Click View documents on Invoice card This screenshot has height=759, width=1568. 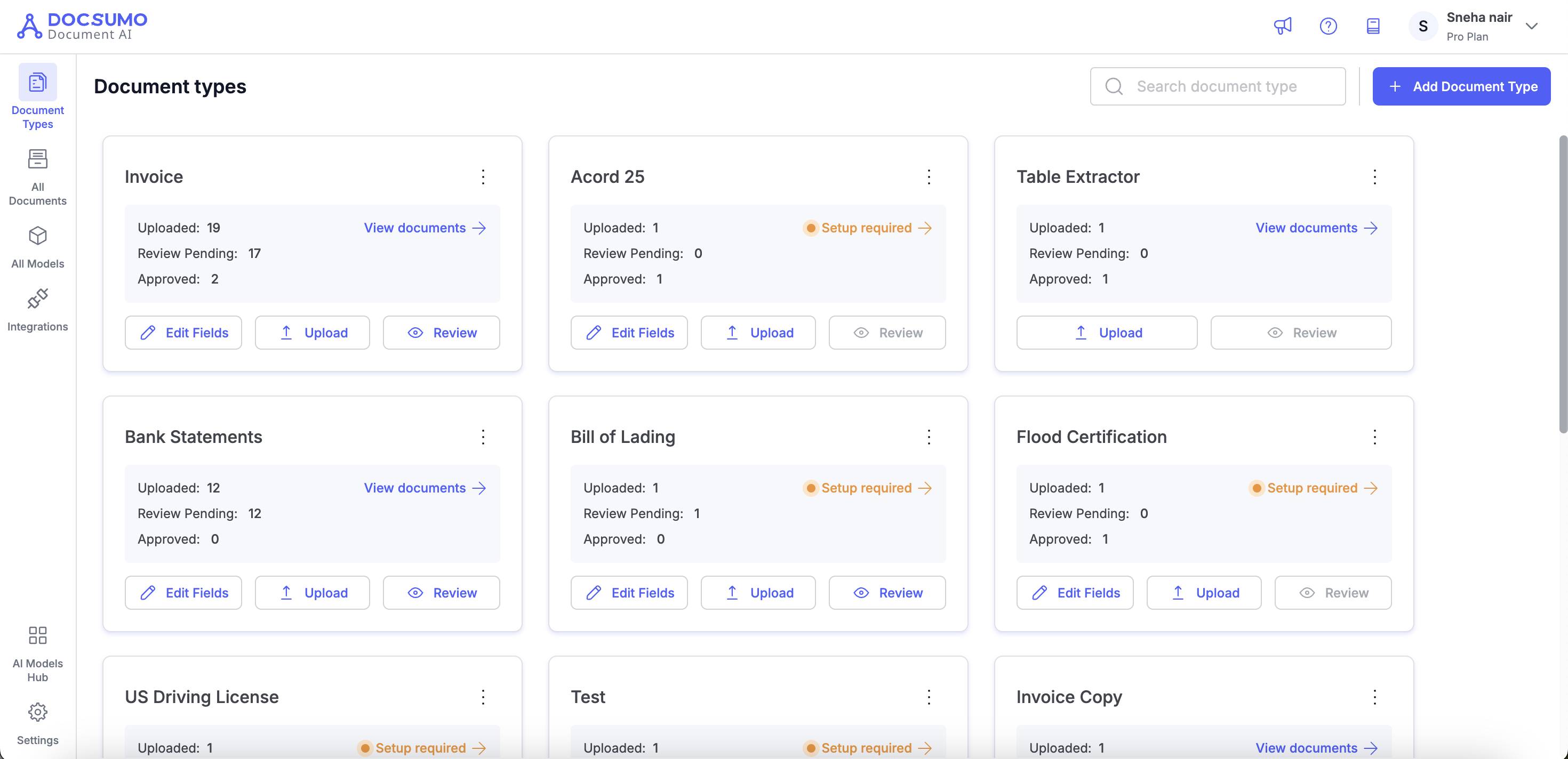pos(425,228)
